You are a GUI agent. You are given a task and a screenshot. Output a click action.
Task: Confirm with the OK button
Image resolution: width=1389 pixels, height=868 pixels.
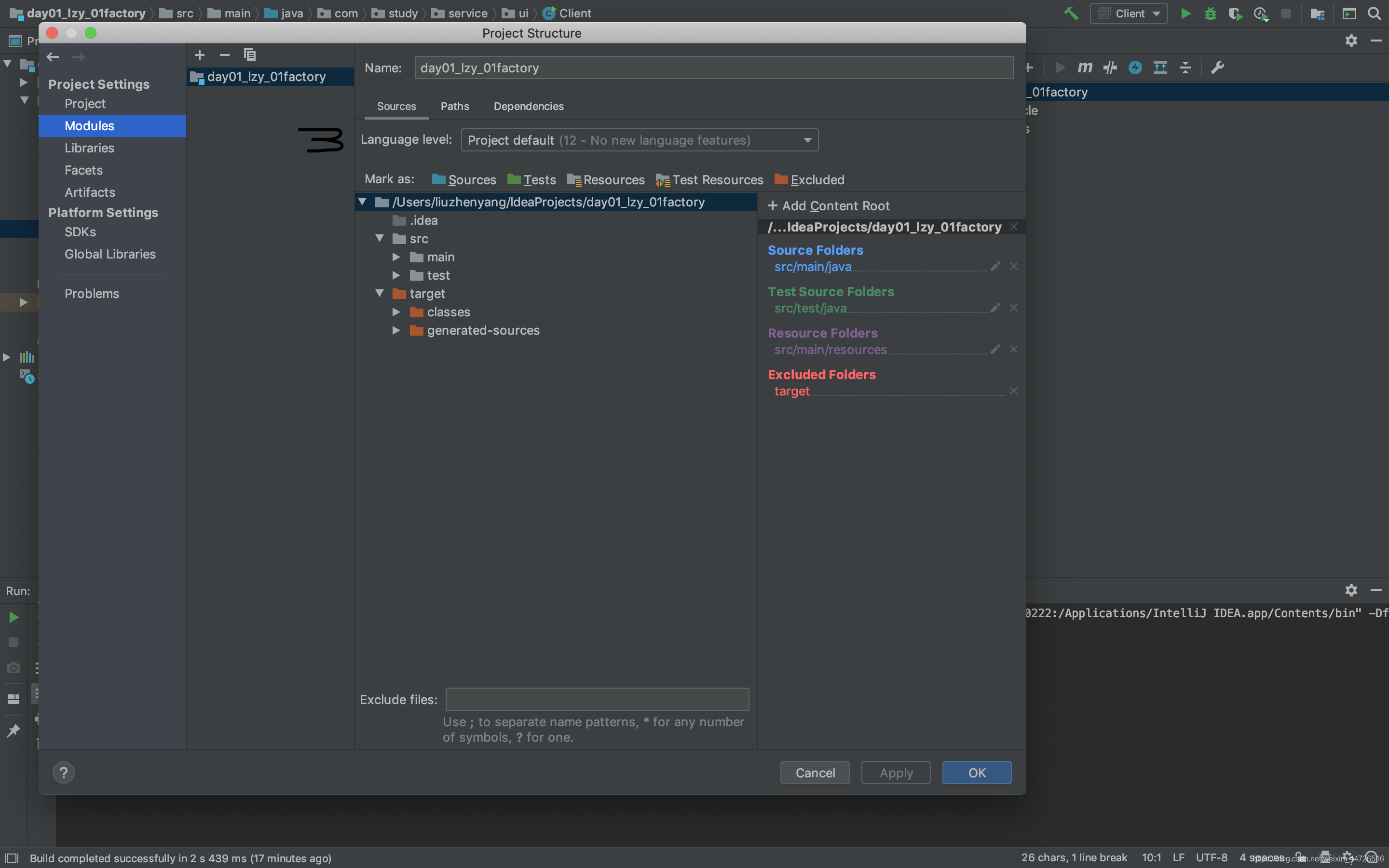(977, 773)
